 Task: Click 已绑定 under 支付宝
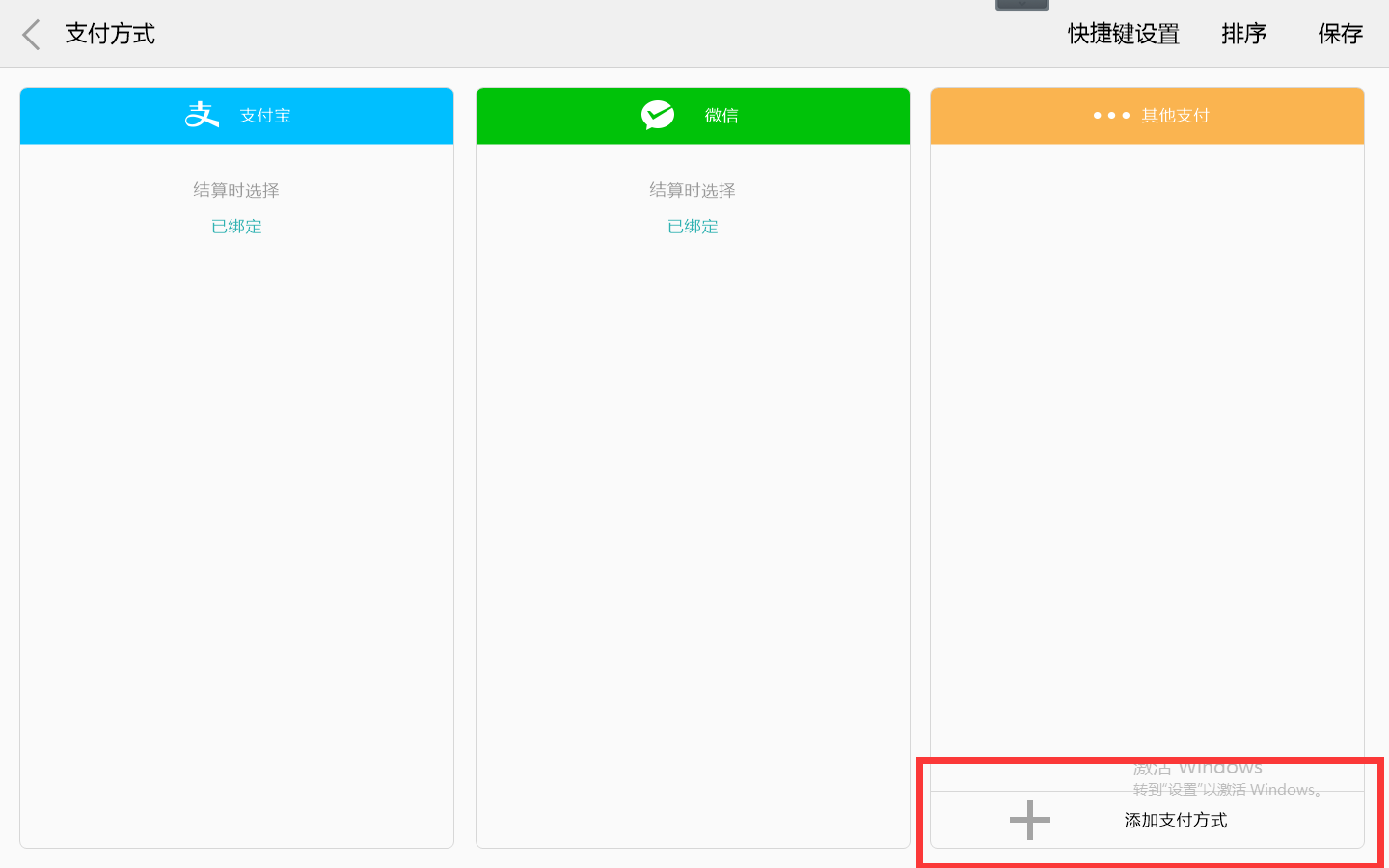point(236,227)
